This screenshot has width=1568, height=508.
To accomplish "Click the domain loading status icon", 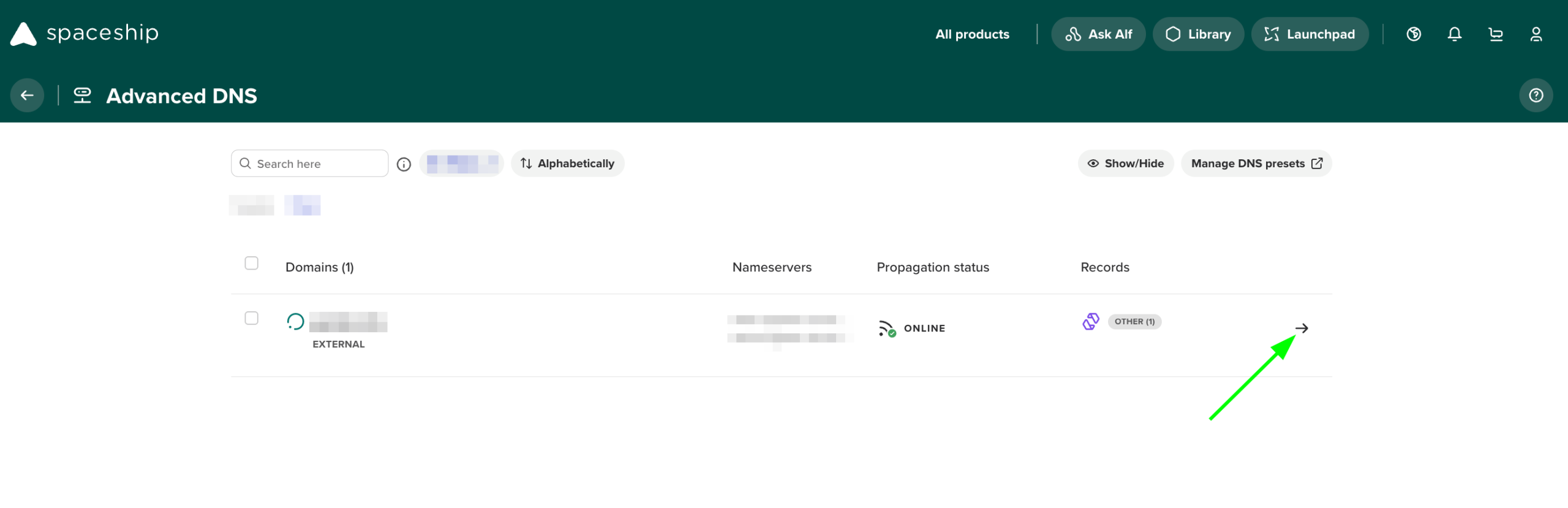I will pyautogui.click(x=295, y=322).
